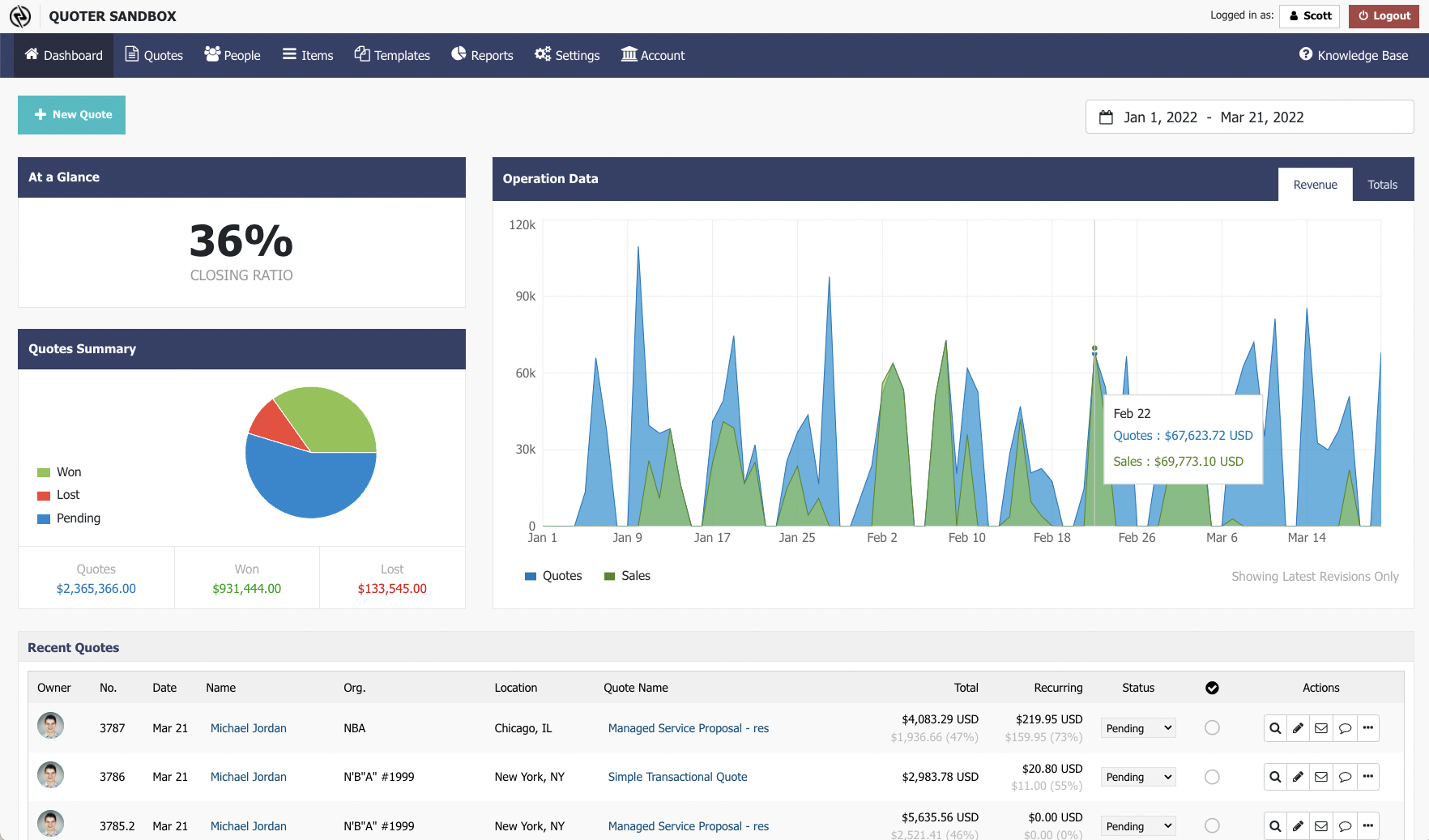Click the Knowledge Base help icon
1429x840 pixels.
pyautogui.click(x=1306, y=54)
